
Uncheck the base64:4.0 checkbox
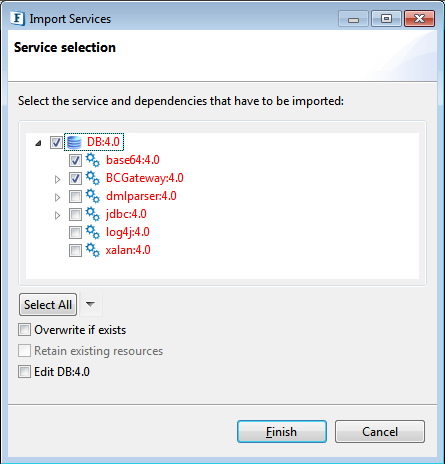click(x=75, y=161)
